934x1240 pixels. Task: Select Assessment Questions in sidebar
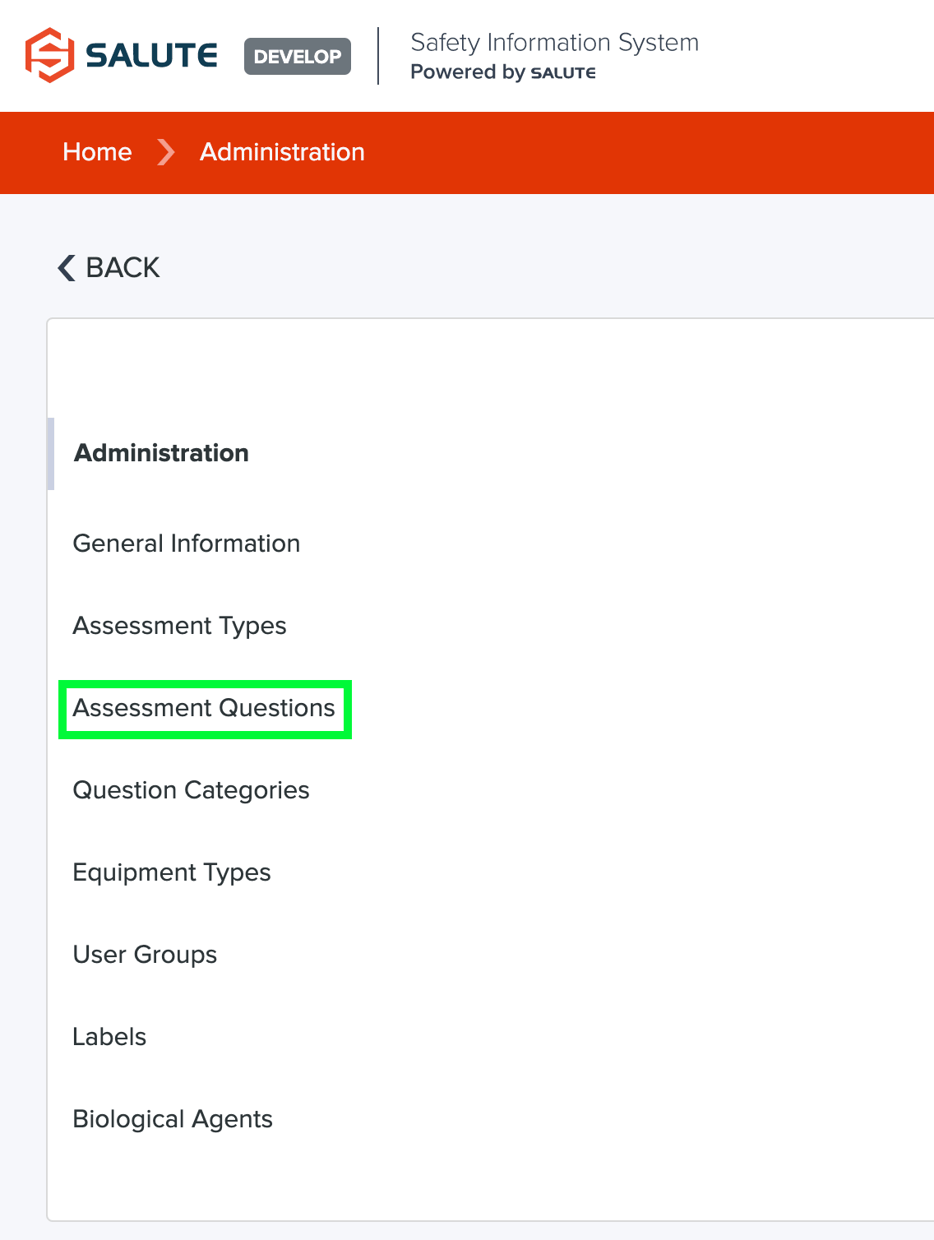(x=204, y=708)
